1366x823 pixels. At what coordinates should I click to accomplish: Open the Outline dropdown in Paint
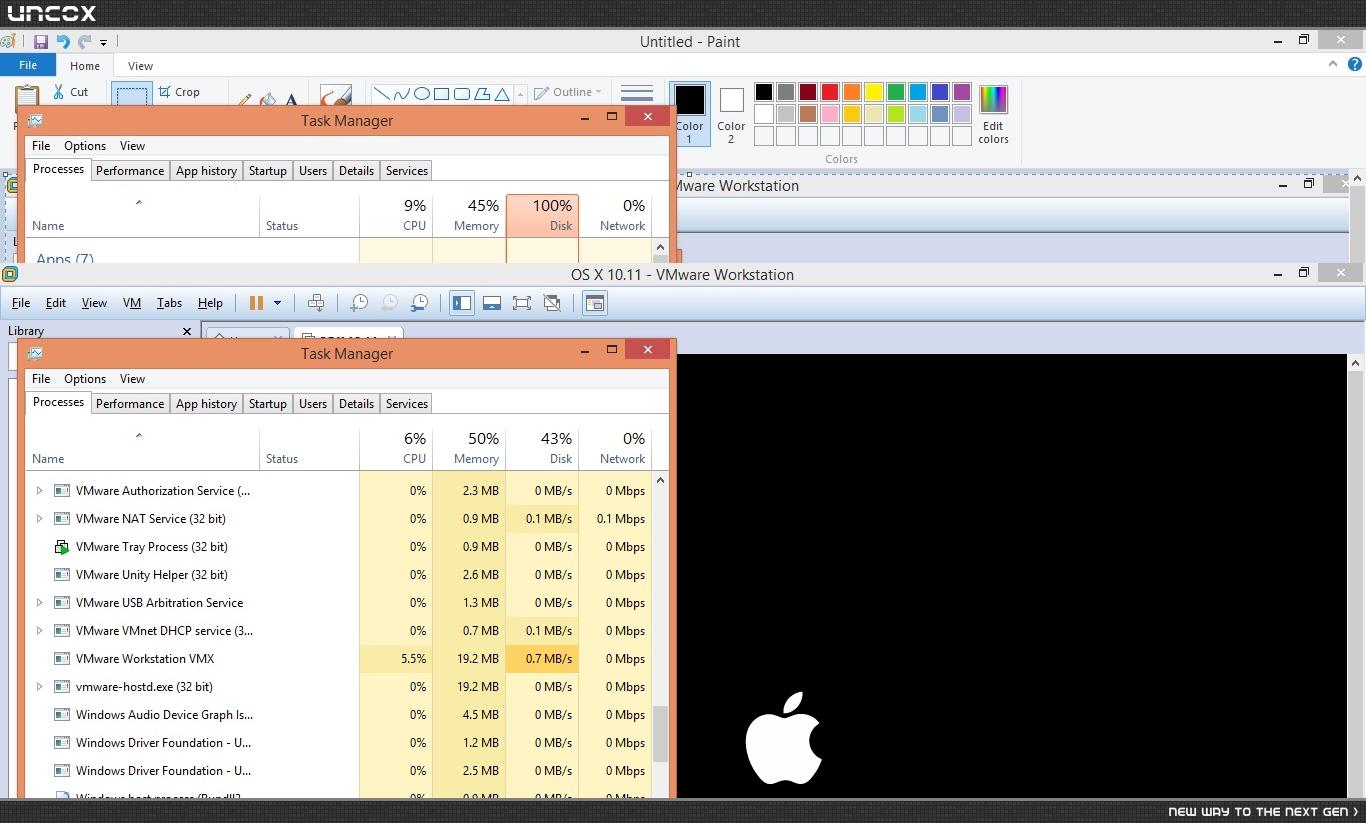pos(568,92)
